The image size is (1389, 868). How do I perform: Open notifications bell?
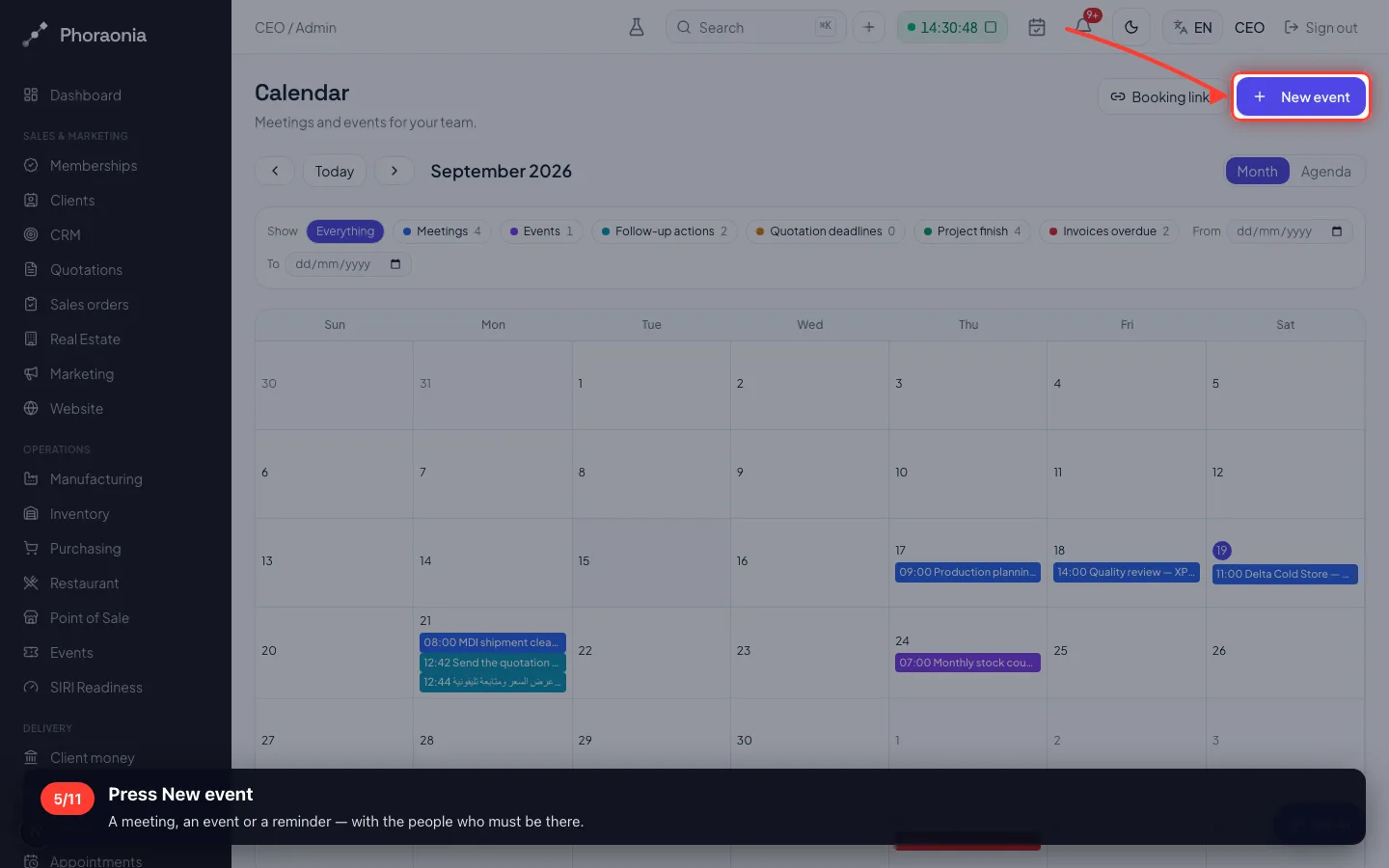[1084, 27]
